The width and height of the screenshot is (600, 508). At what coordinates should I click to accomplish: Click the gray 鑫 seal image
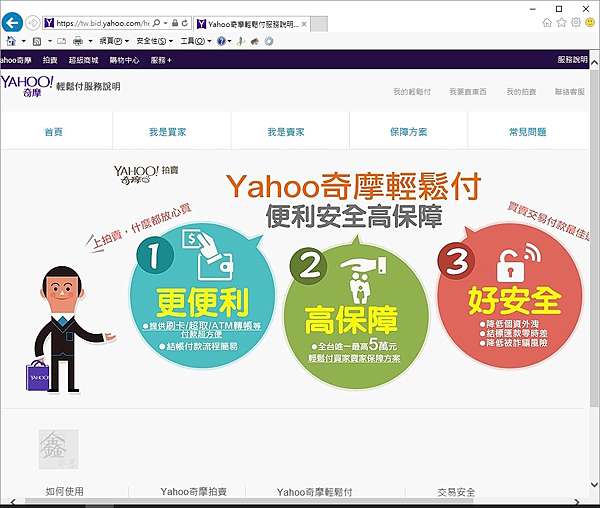click(x=59, y=449)
